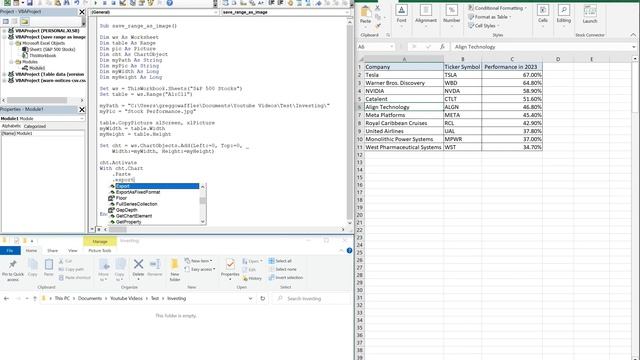Click the insert function fx icon
This screenshot has height=360, width=640.
pyautogui.click(x=442, y=47)
